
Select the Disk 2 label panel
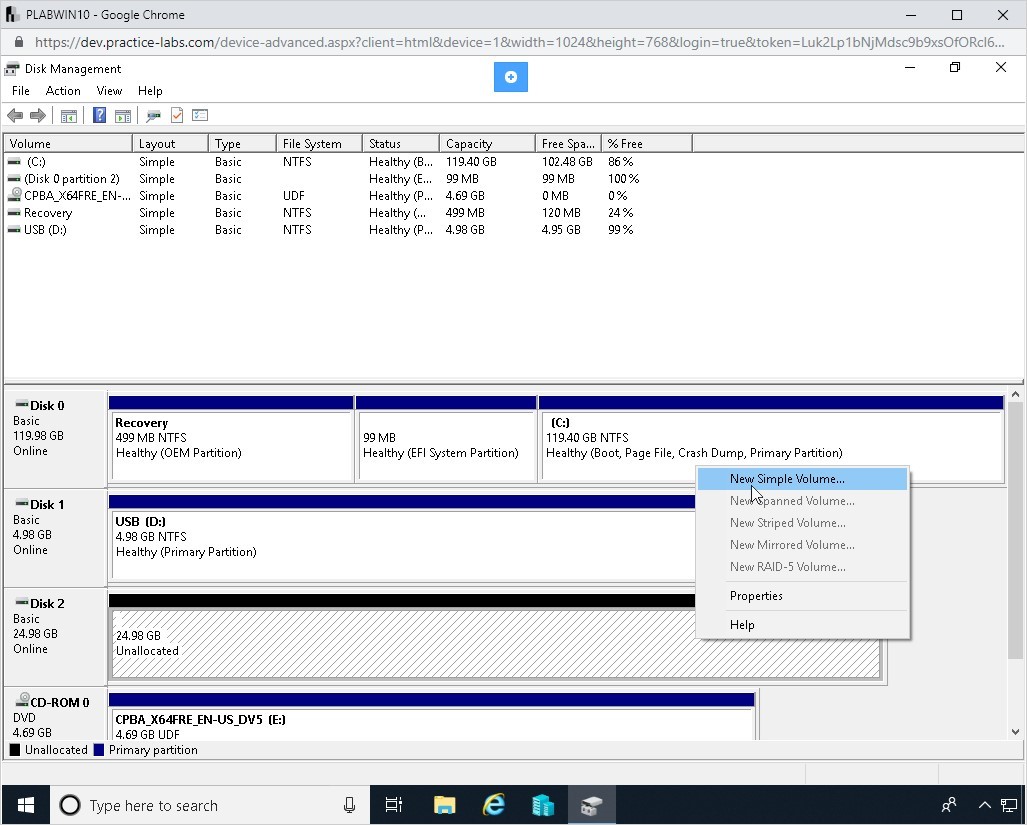point(55,636)
